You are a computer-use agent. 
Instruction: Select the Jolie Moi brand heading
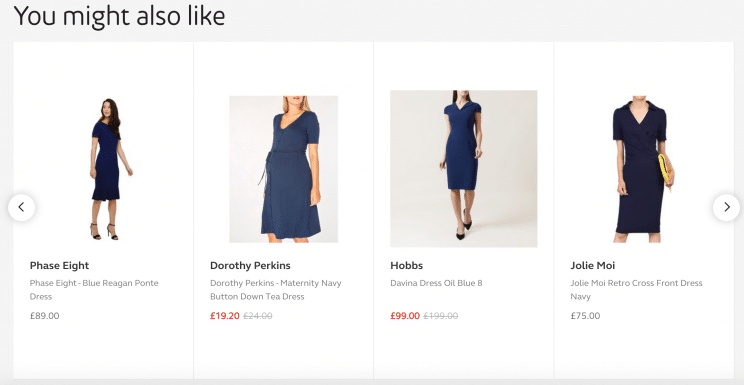593,265
